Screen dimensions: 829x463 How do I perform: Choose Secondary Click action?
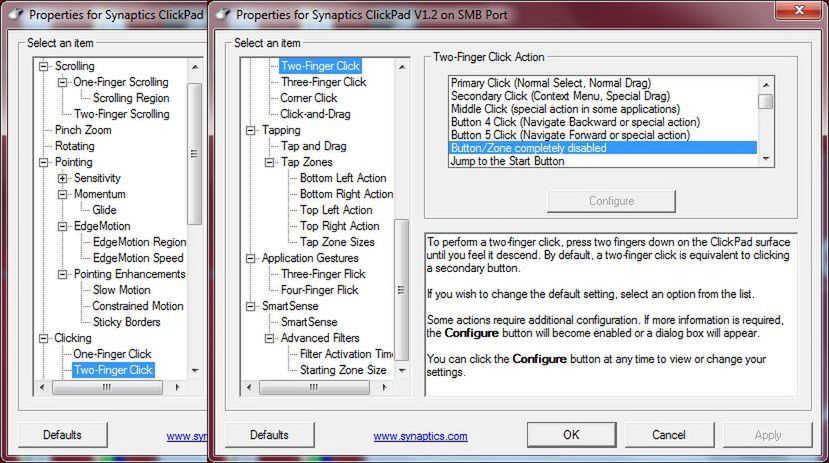point(603,96)
